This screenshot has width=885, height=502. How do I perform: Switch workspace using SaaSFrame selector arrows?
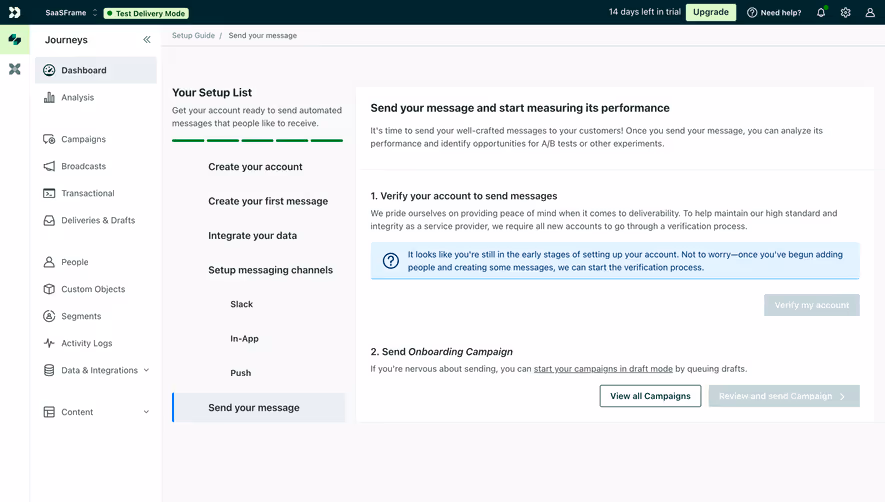coord(95,12)
